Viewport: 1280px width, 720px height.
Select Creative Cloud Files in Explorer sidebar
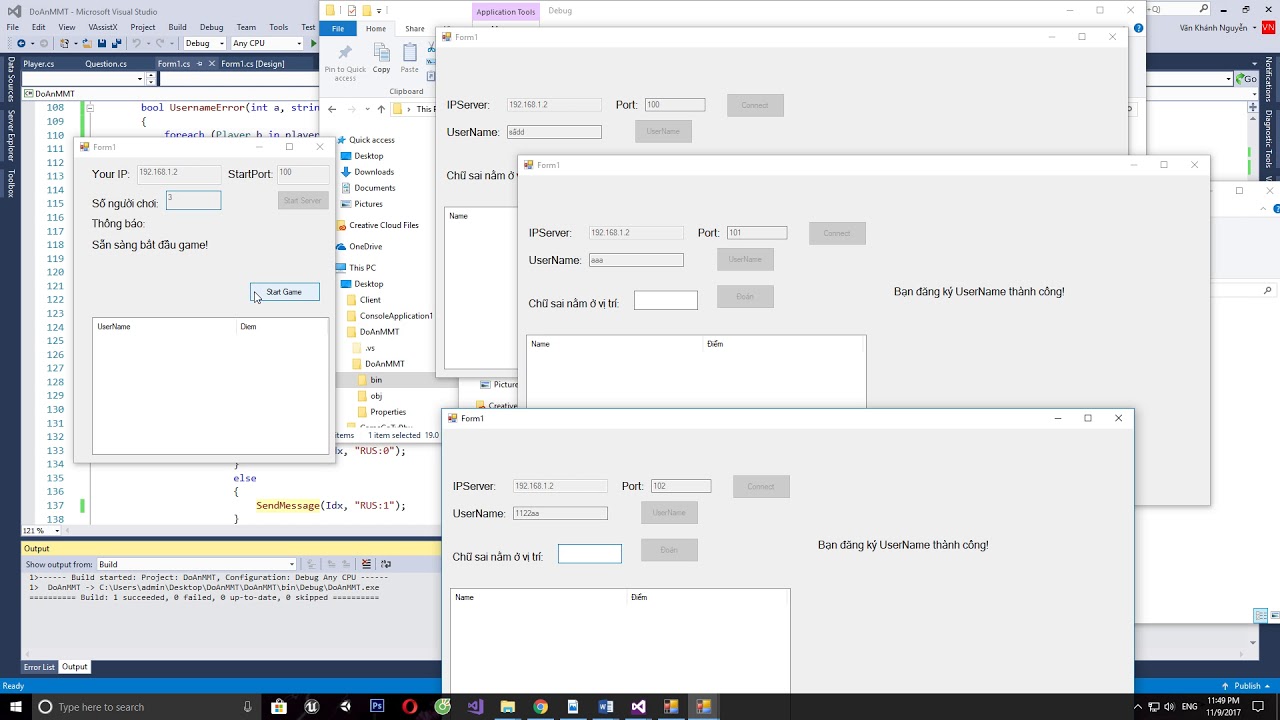(384, 225)
